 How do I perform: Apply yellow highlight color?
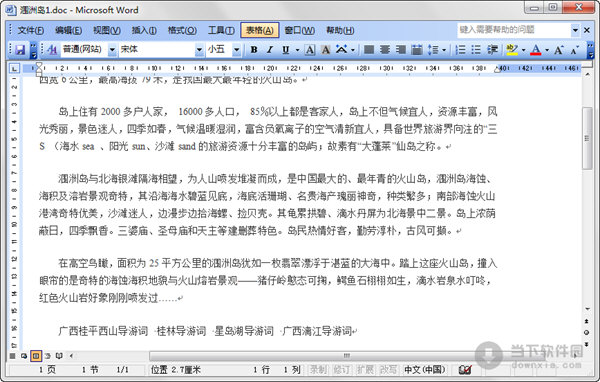click(512, 49)
